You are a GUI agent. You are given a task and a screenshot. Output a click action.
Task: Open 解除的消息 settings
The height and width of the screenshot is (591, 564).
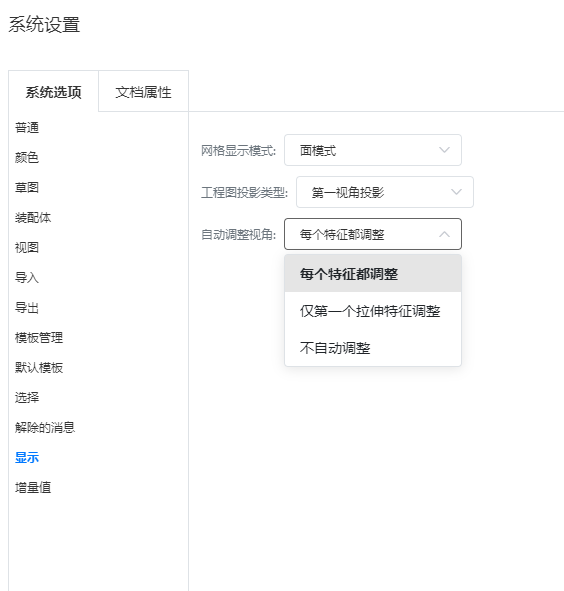point(45,427)
